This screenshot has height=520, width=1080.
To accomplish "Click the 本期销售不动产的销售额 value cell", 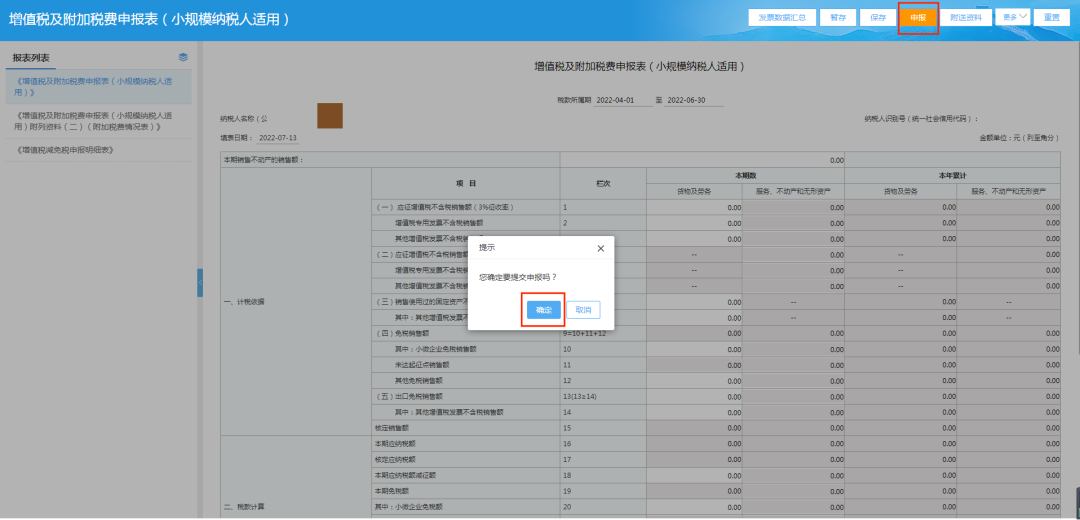I will click(x=702, y=160).
